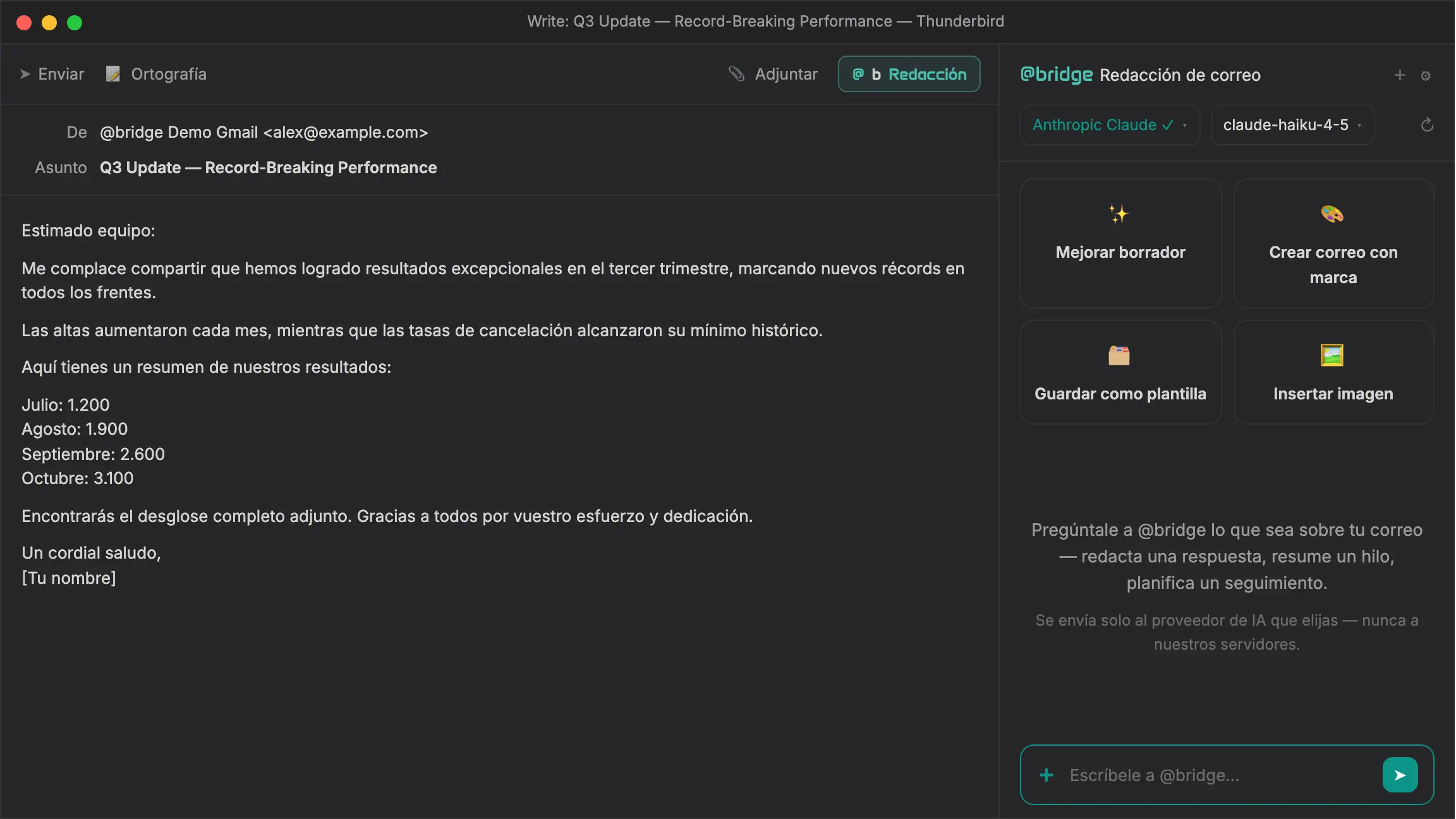Refresh the model list
Image resolution: width=1456 pixels, height=819 pixels.
click(1427, 125)
